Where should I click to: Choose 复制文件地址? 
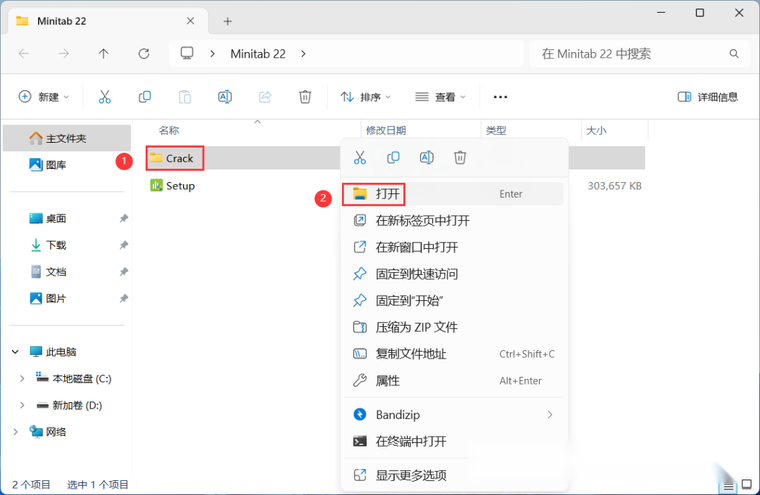(454, 354)
